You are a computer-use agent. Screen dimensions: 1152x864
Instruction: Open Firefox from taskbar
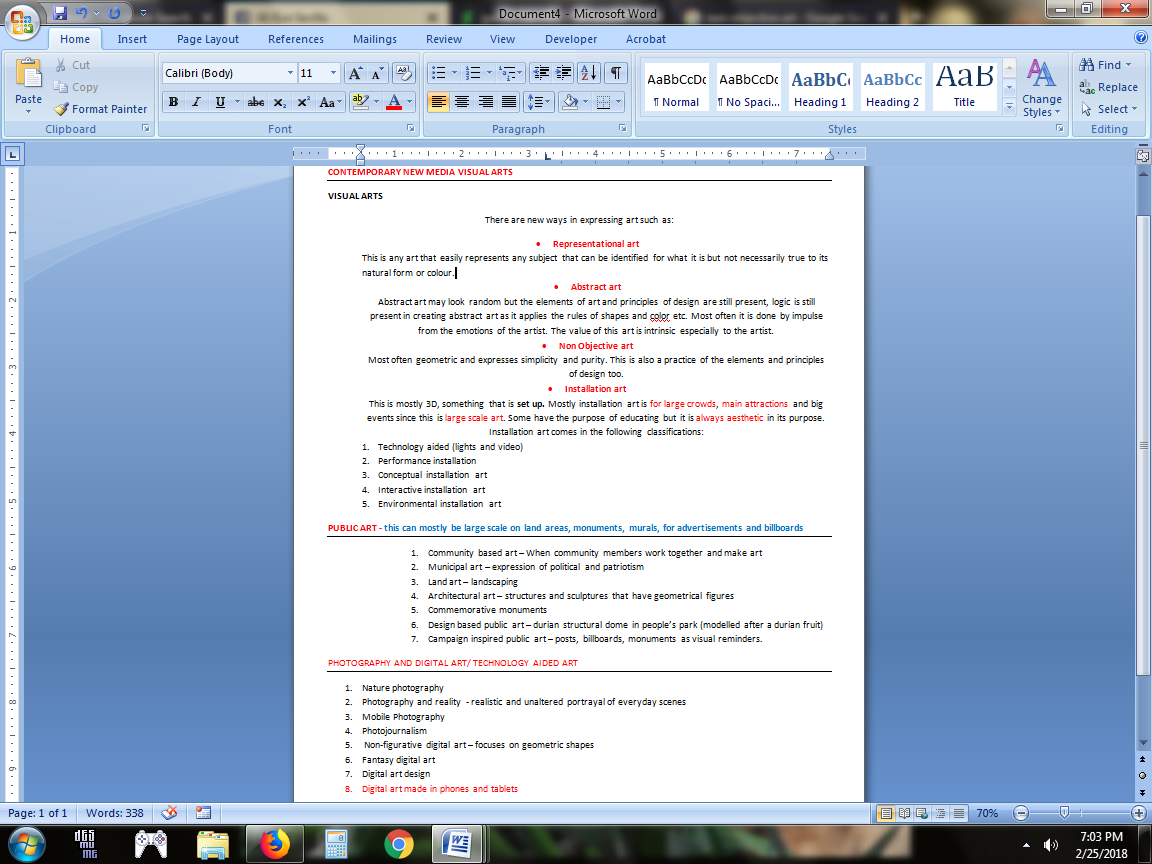click(274, 844)
